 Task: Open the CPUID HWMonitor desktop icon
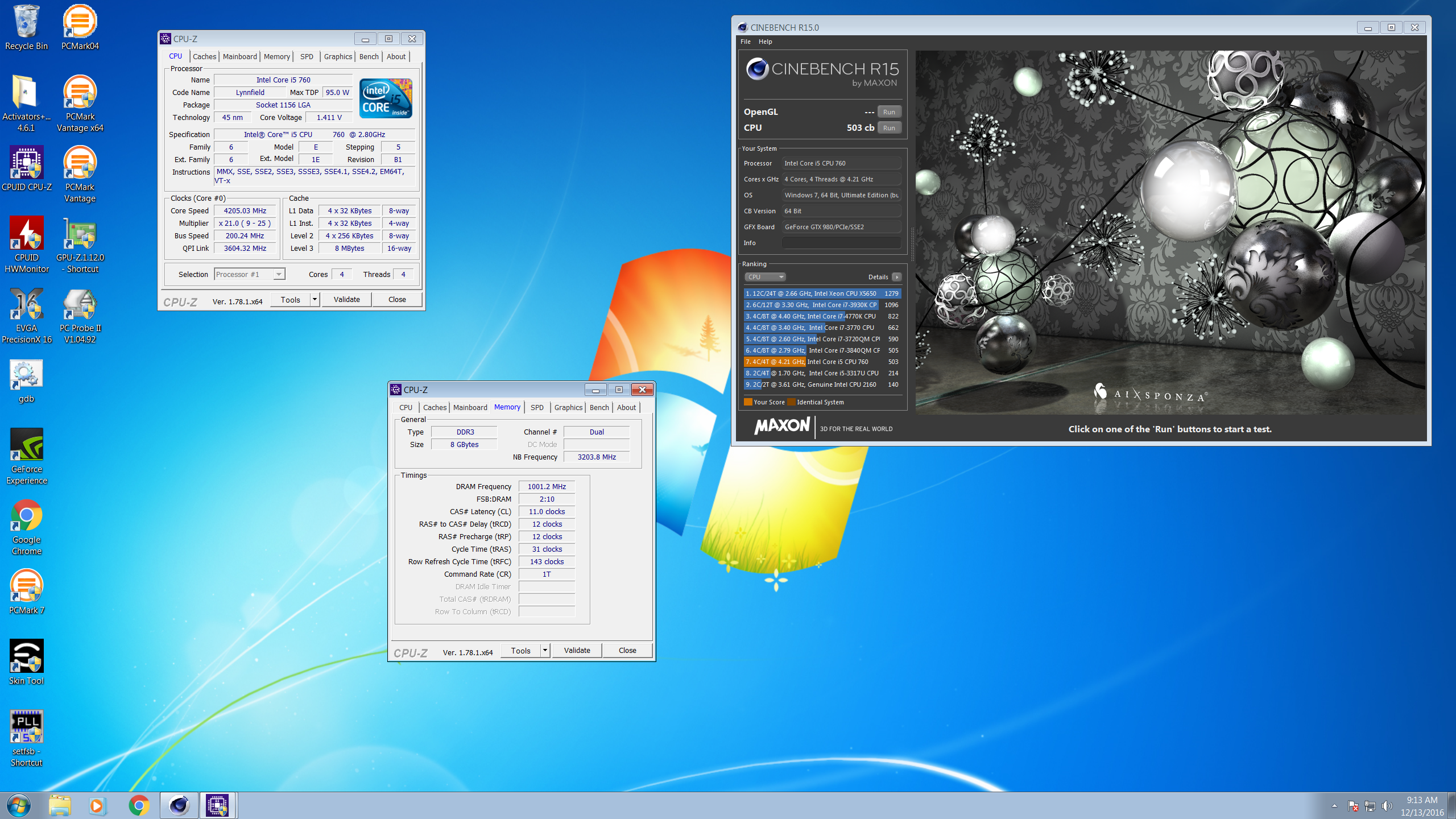tap(26, 245)
